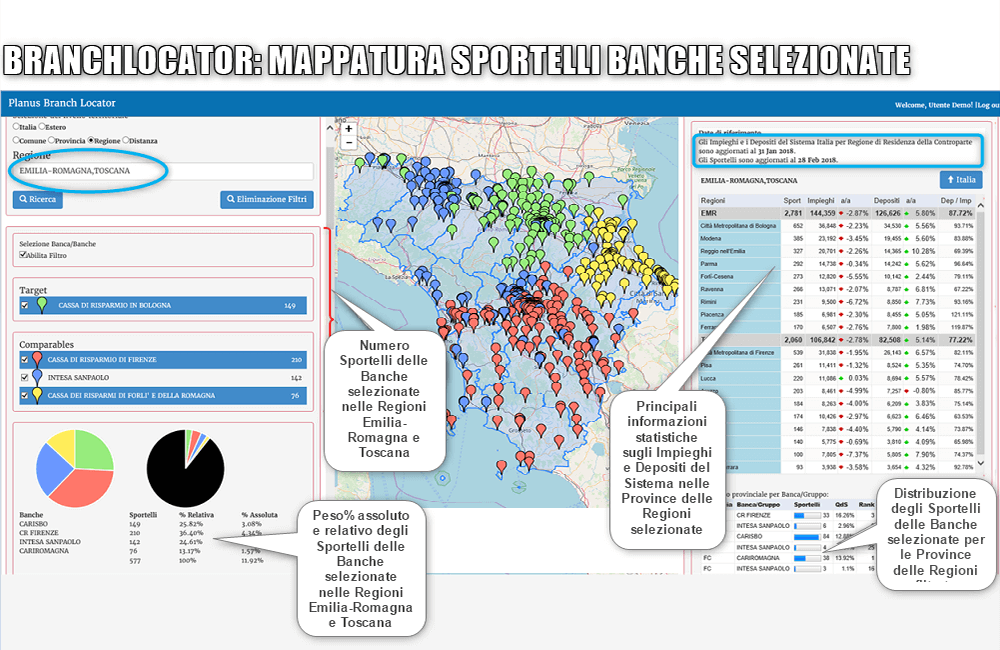The image size is (1000, 650).
Task: Toggle Cassa dei Risparmi di Forlì checkbox
Action: point(25,395)
